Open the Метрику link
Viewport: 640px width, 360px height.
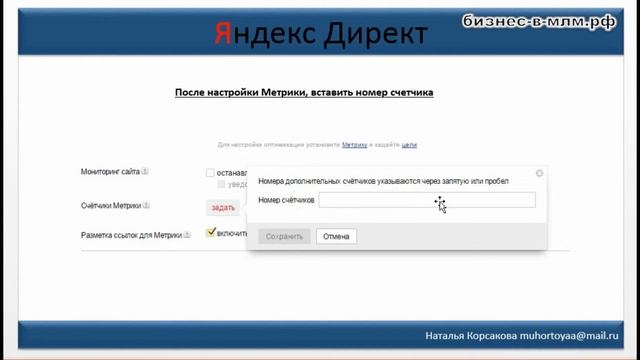coord(354,145)
